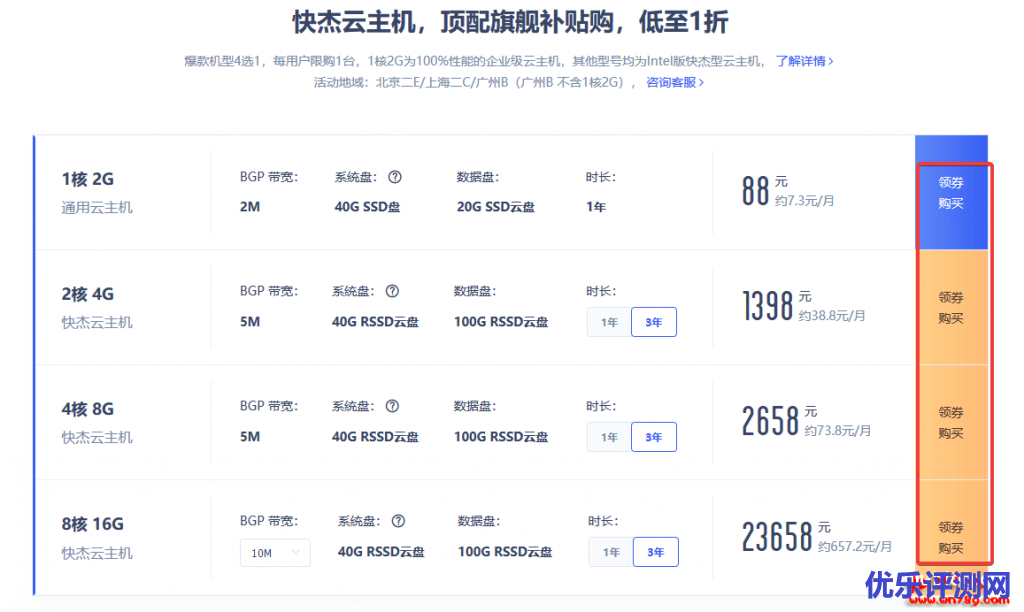Open the 咨询客服 link
Viewport: 1024px width, 612px height.
(675, 82)
